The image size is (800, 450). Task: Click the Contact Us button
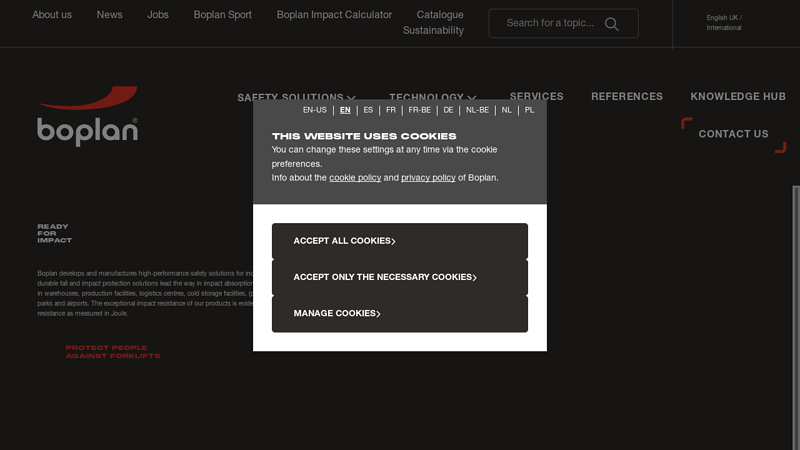pos(733,134)
